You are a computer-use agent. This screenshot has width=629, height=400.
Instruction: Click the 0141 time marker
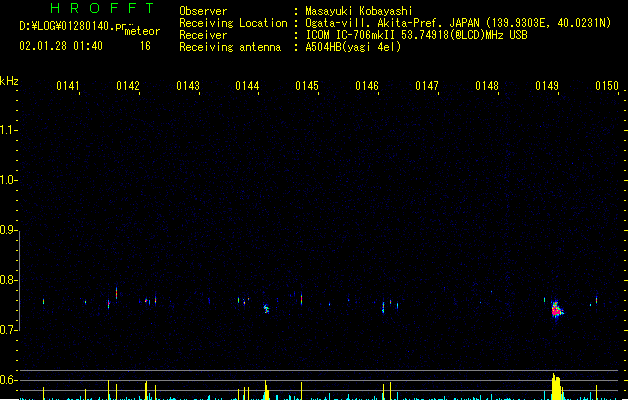click(x=68, y=86)
